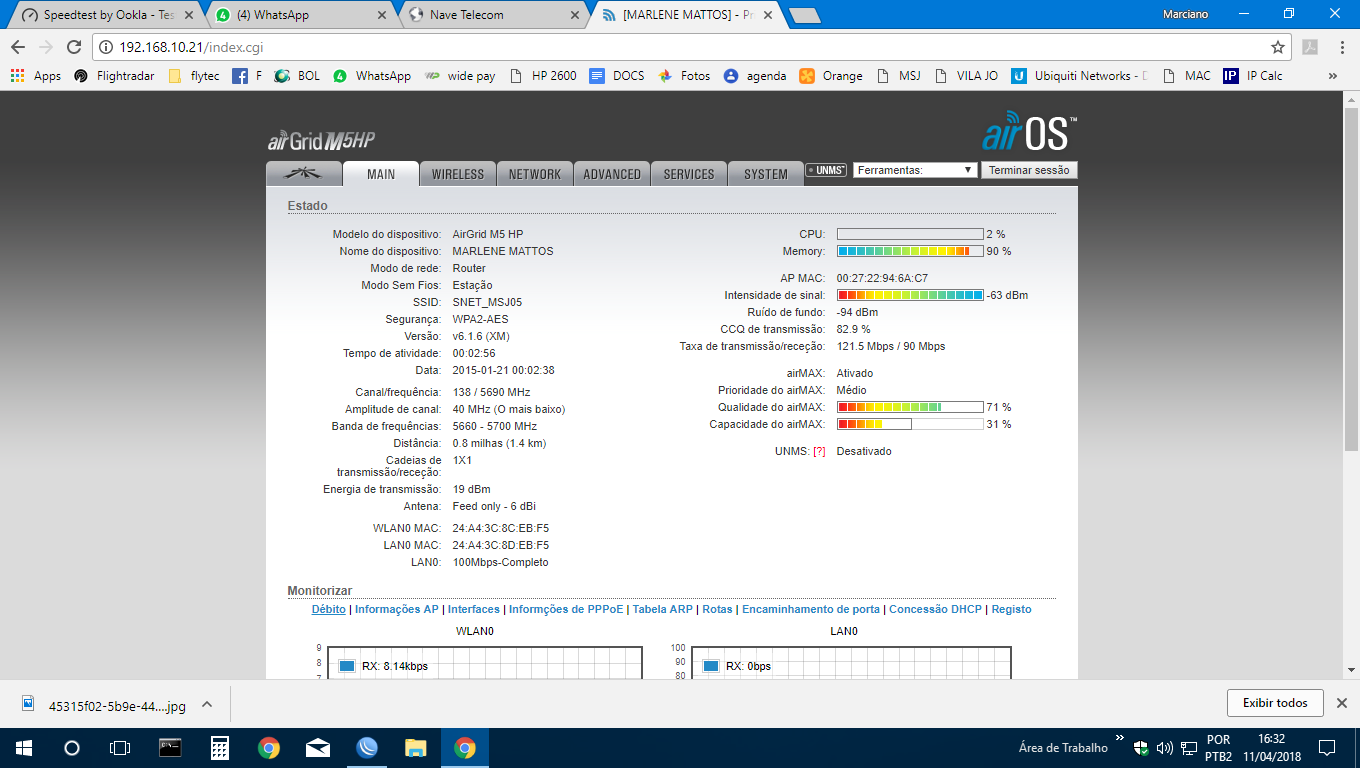Open the DOCS bookmark
Viewport: 1360px width, 768px height.
click(x=617, y=76)
